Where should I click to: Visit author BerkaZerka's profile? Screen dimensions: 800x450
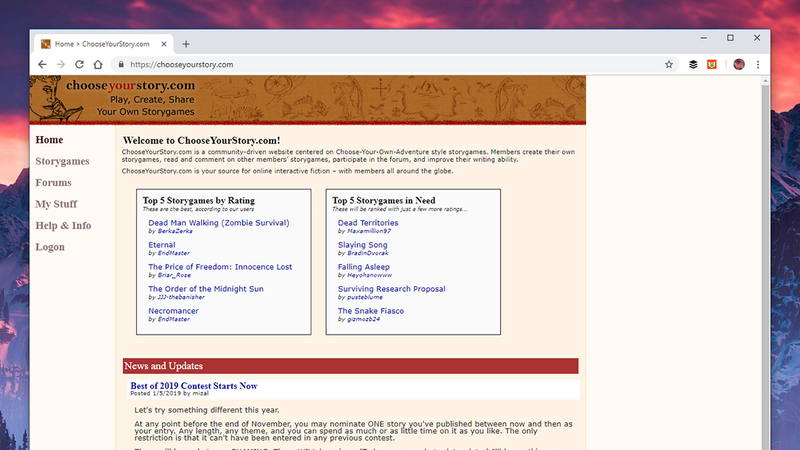175,231
